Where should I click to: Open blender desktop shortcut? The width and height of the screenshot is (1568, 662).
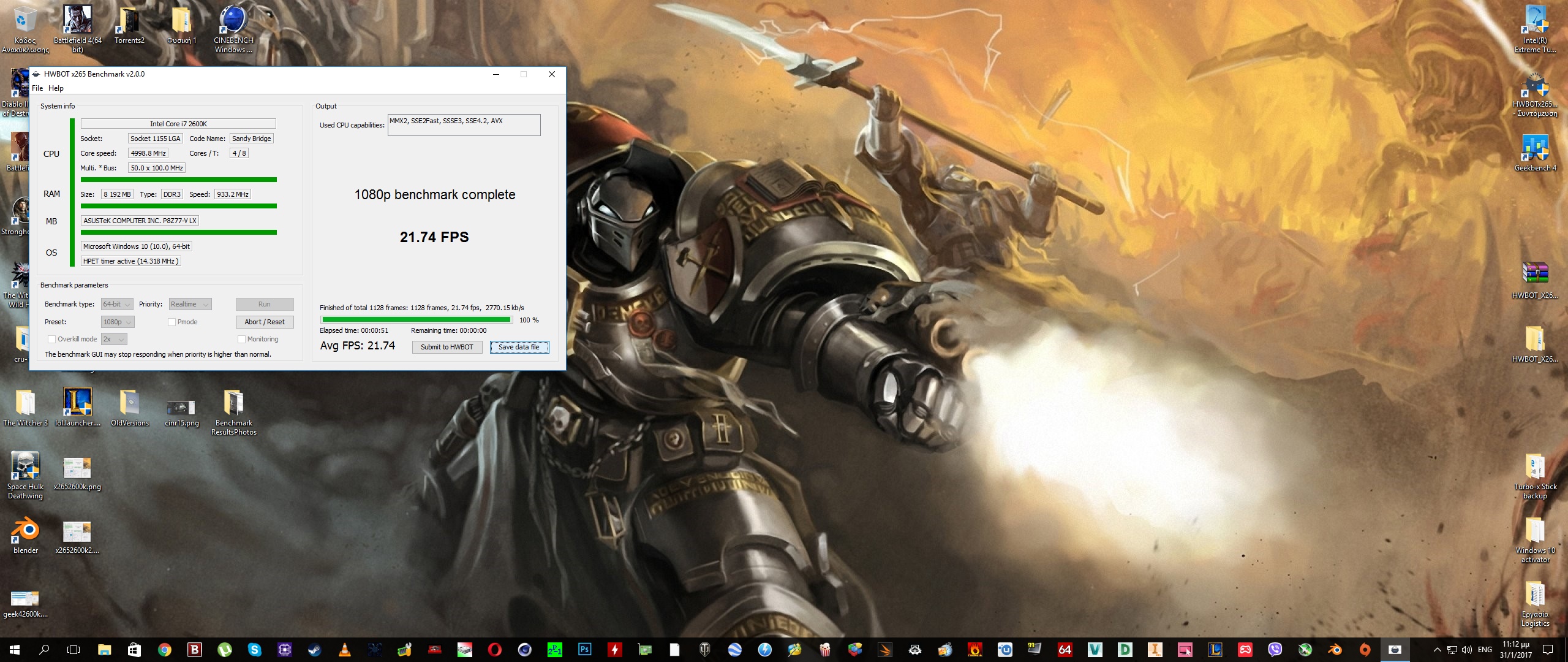(25, 535)
